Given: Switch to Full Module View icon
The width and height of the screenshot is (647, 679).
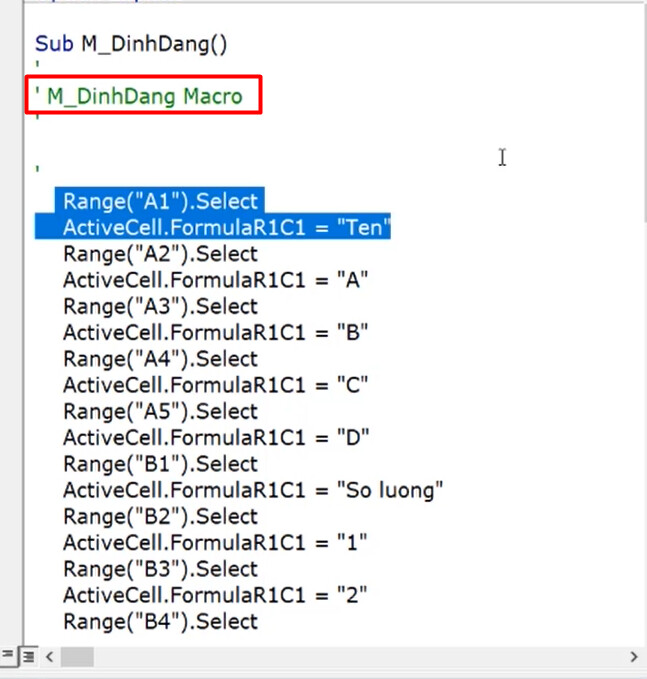Looking at the screenshot, I should (29, 657).
